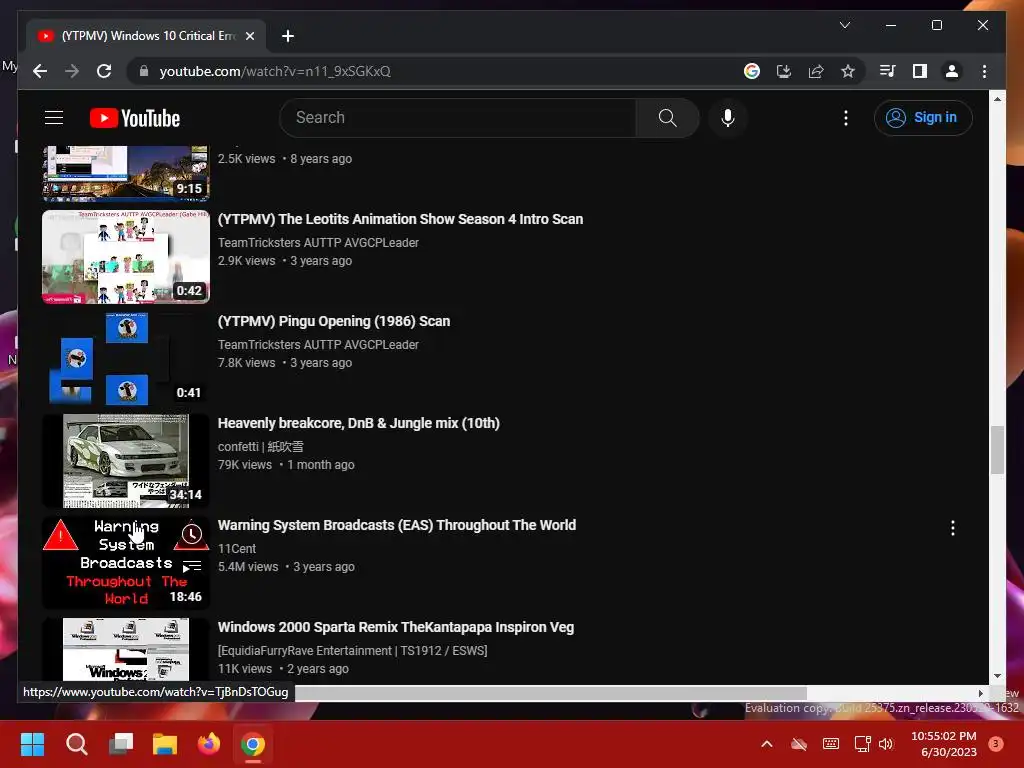This screenshot has width=1024, height=768.
Task: Add Warning System video to queue
Action: [191, 566]
